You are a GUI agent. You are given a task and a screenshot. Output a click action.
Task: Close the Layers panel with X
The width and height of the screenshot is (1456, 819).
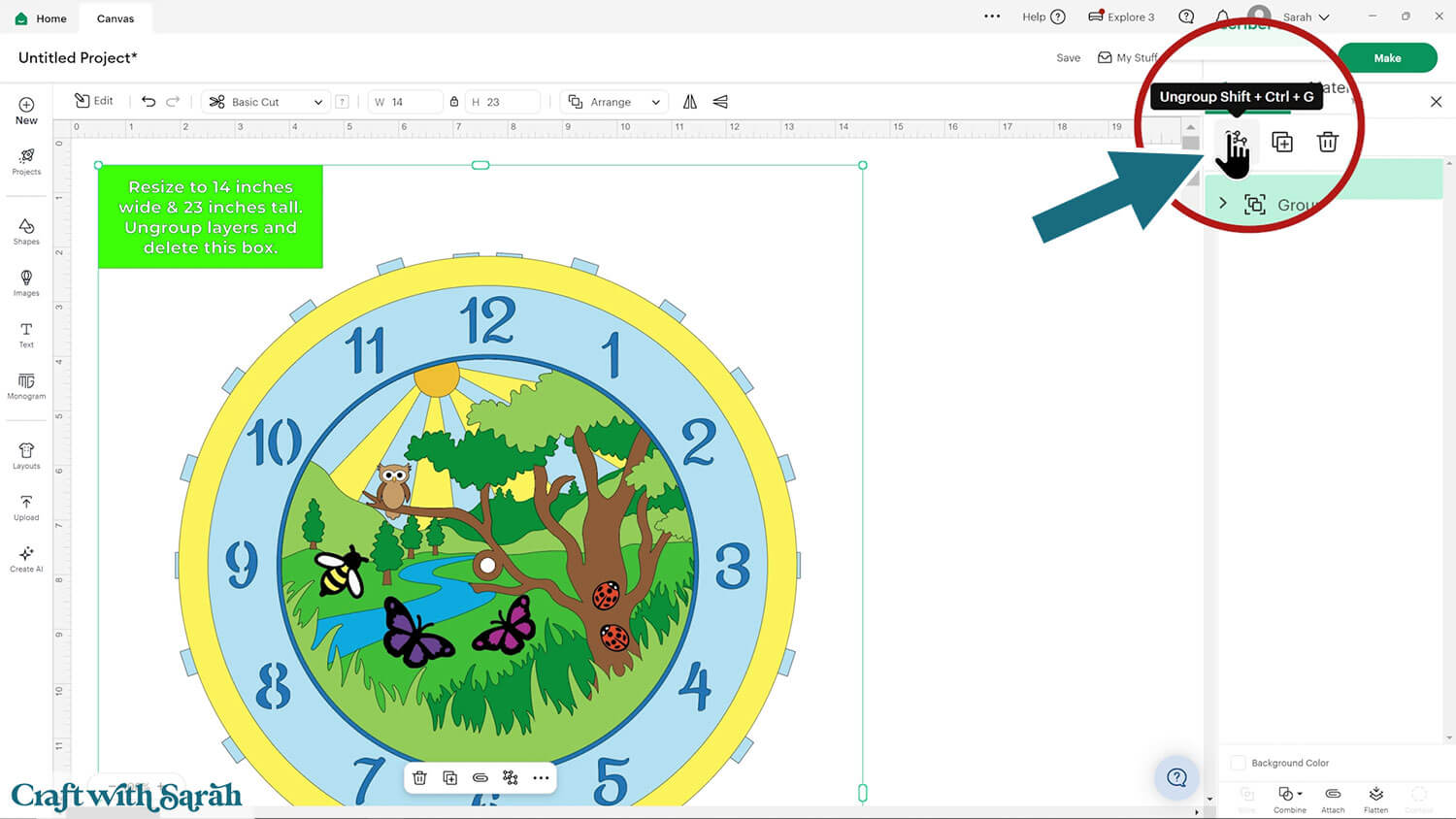[x=1436, y=102]
